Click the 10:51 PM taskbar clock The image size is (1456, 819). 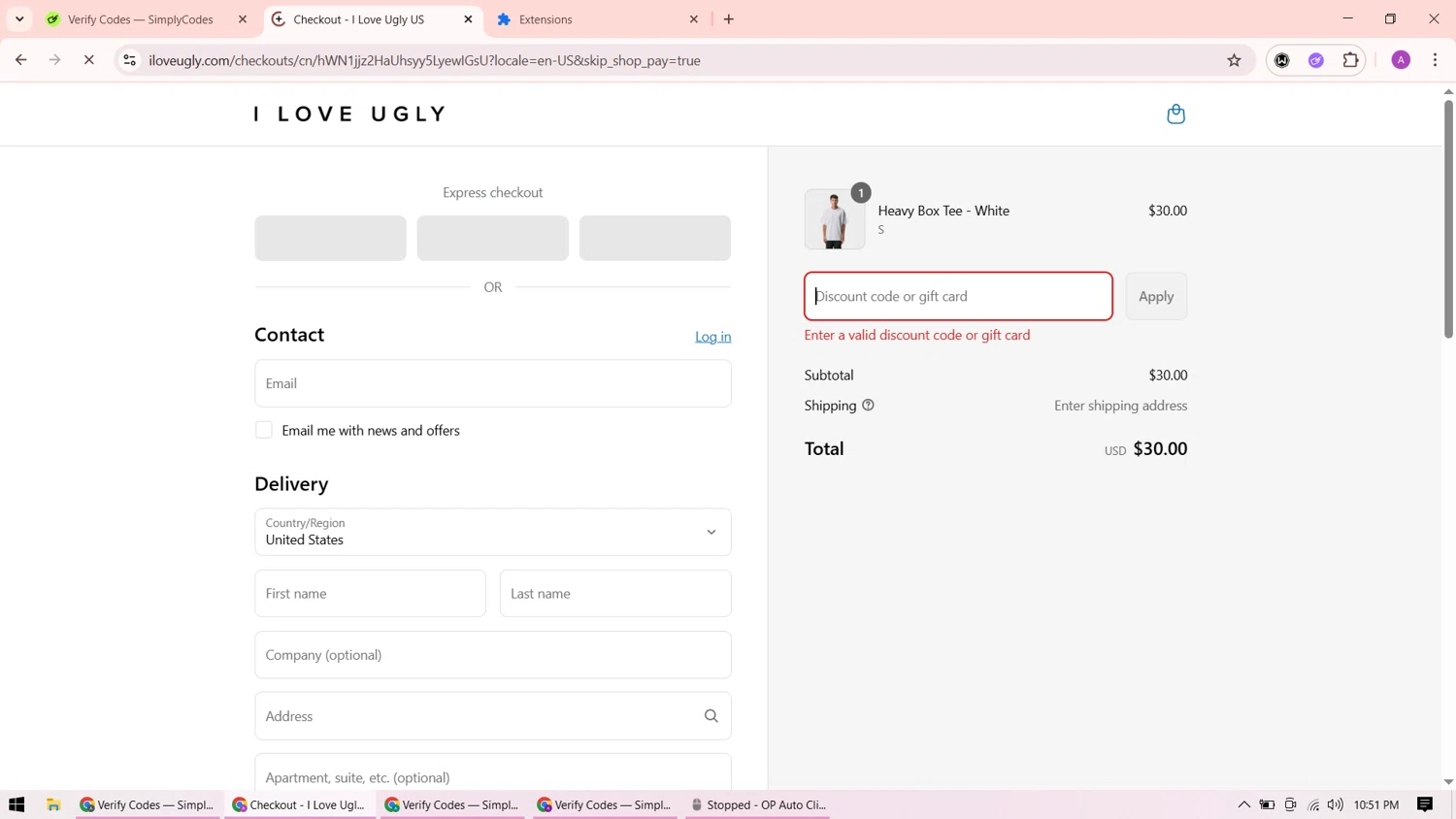(x=1376, y=804)
